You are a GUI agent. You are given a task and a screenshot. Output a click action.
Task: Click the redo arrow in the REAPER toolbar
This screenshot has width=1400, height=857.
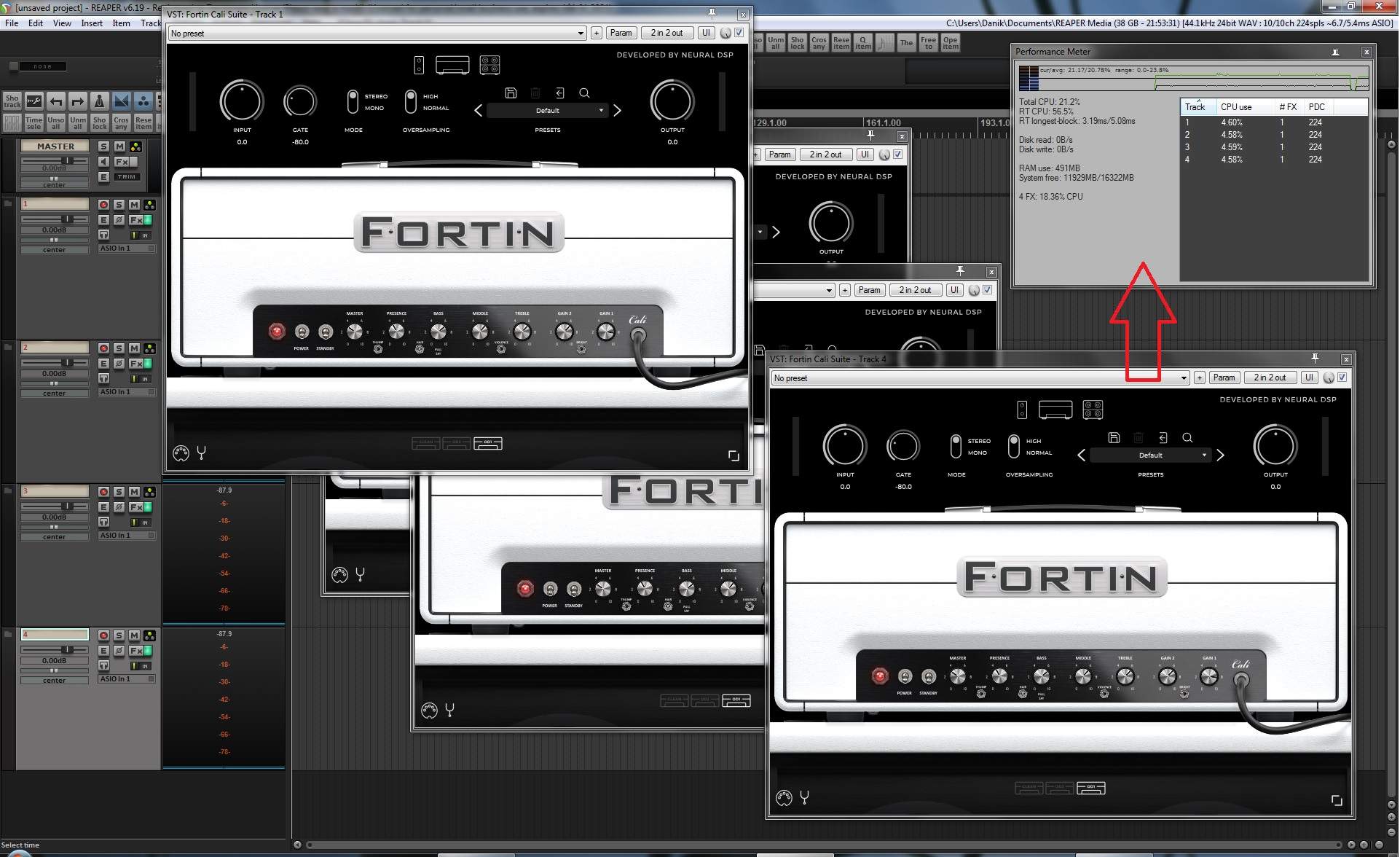(x=78, y=101)
